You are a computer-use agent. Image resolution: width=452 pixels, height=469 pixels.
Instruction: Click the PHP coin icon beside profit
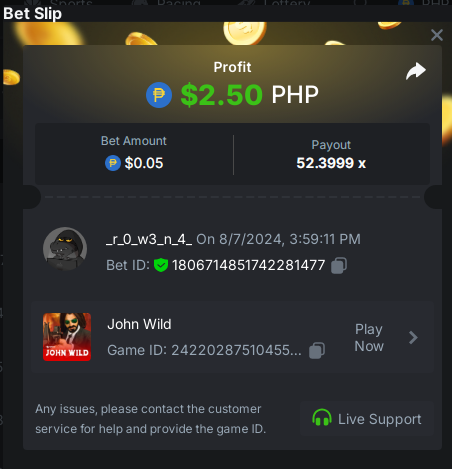(x=159, y=95)
